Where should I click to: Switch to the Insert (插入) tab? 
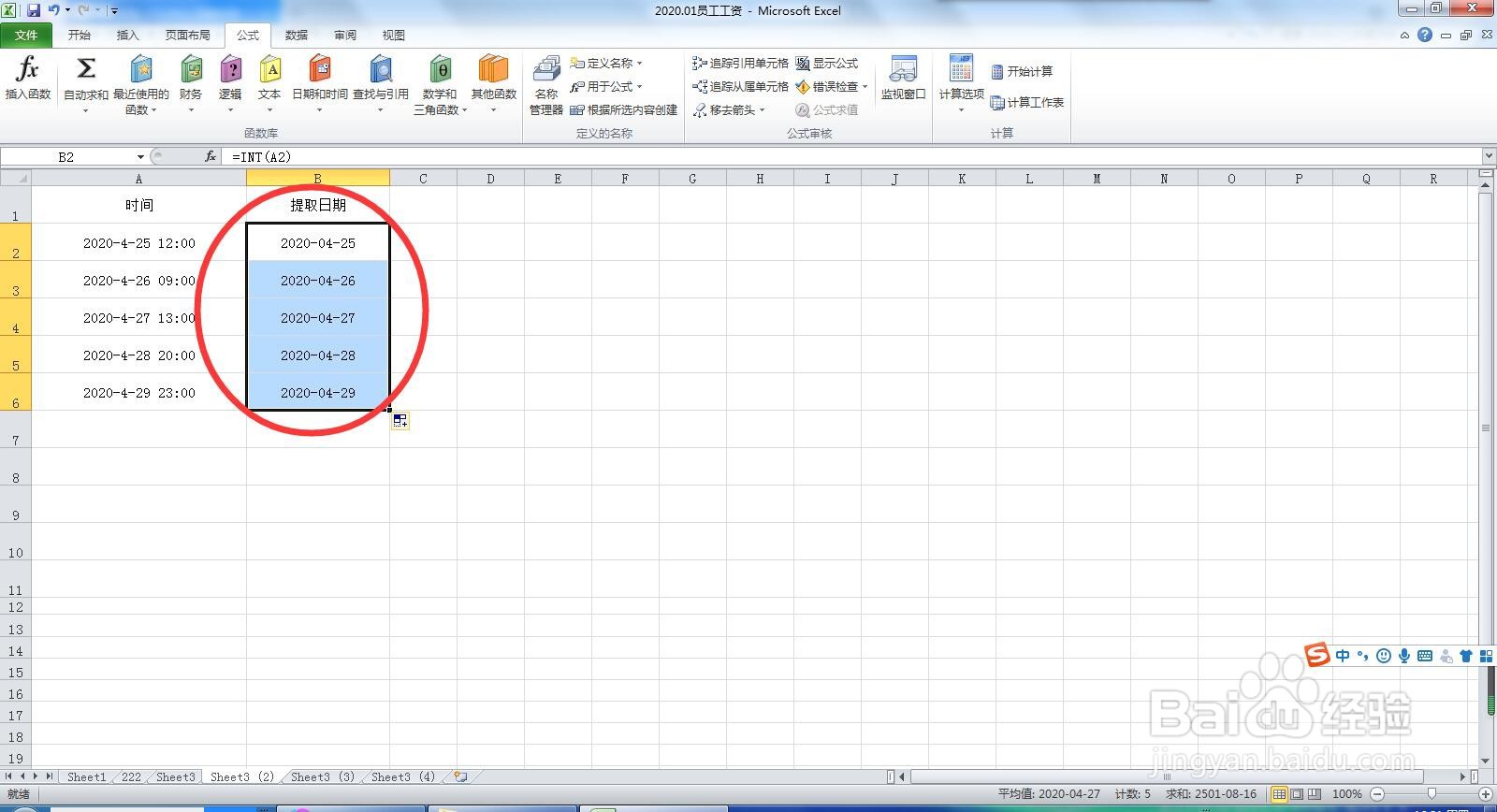[x=127, y=35]
